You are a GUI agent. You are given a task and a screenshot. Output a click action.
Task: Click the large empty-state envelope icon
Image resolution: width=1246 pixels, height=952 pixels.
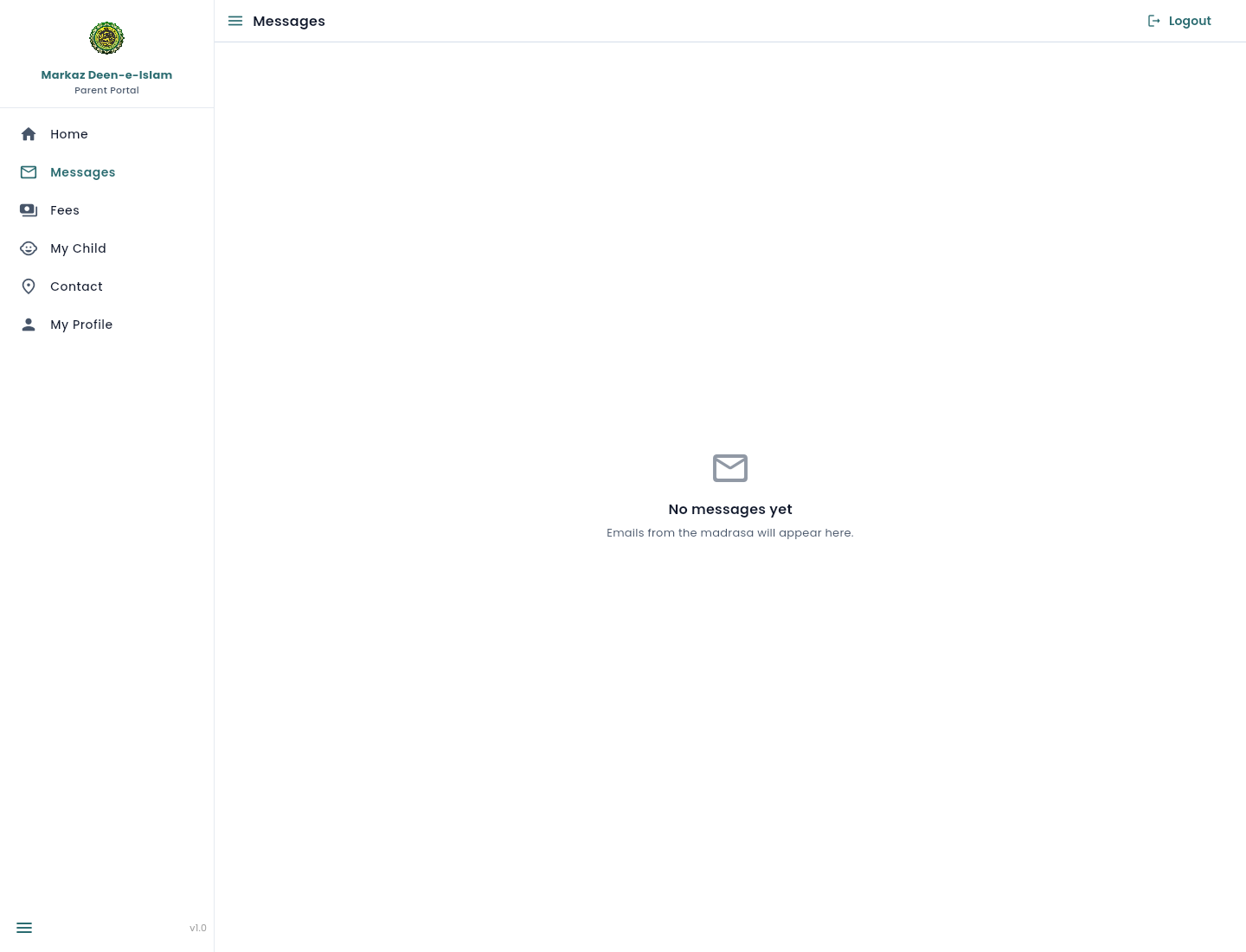pyautogui.click(x=730, y=468)
